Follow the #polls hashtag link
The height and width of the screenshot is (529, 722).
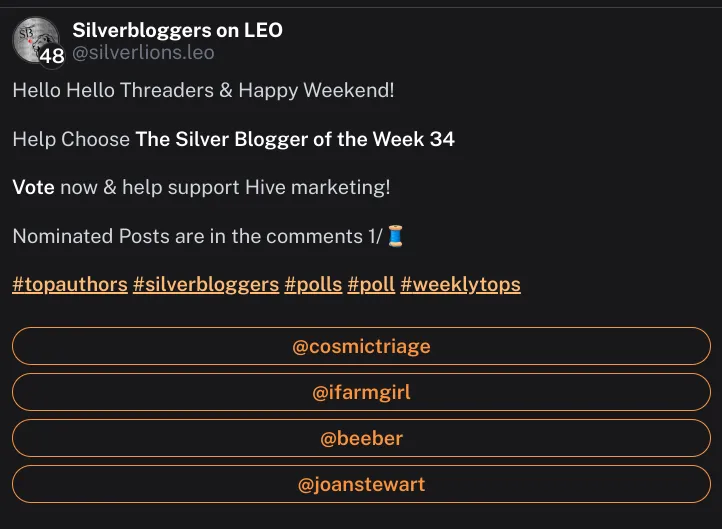(313, 284)
